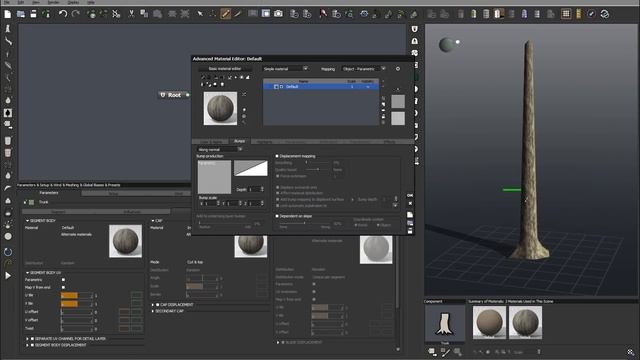Open the Edit menu
Viewport: 640px width, 360px height.
(20, 2)
